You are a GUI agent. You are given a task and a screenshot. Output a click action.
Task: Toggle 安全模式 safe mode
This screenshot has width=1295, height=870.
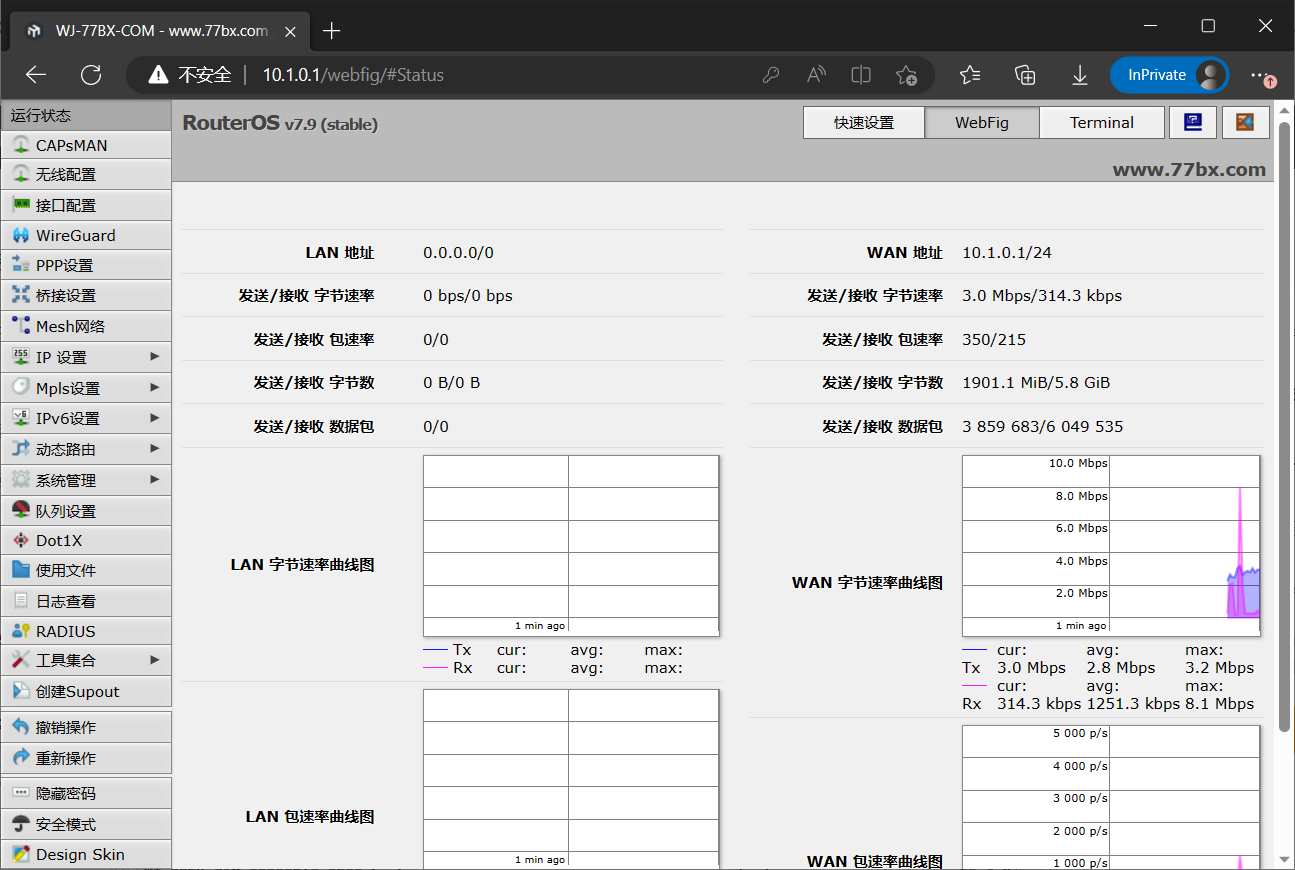tap(66, 825)
